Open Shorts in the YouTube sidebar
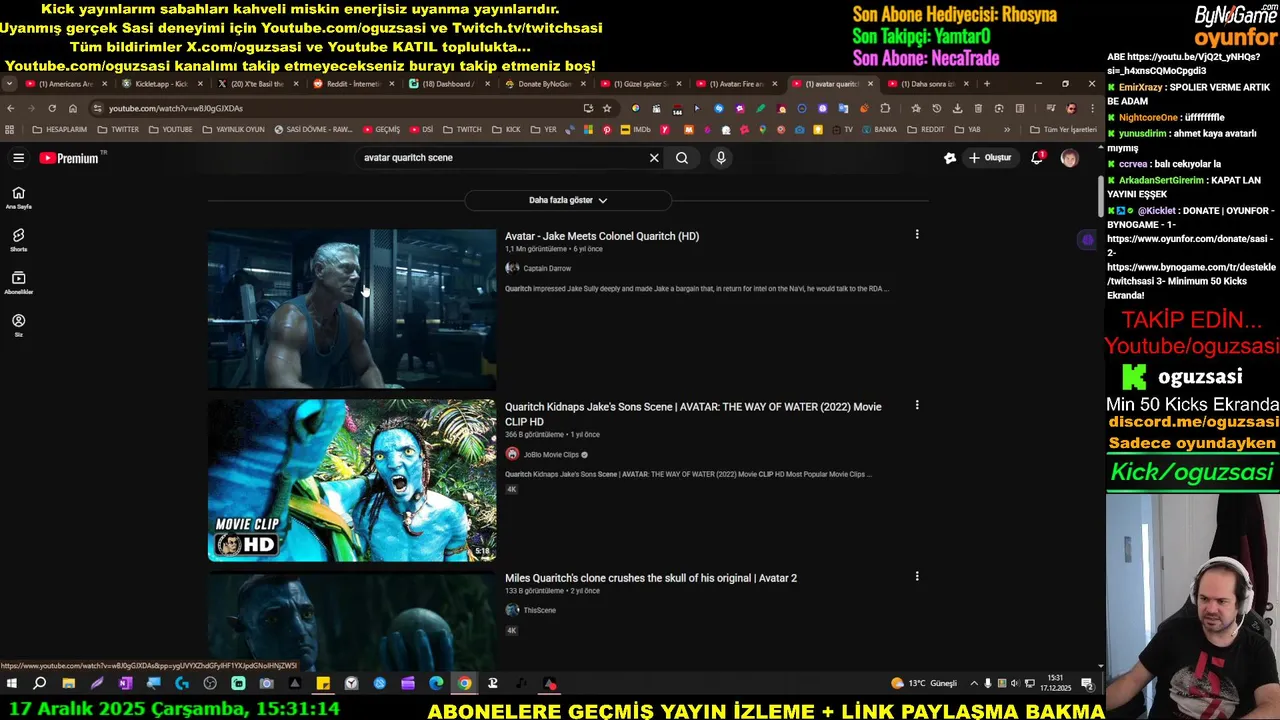 18,240
